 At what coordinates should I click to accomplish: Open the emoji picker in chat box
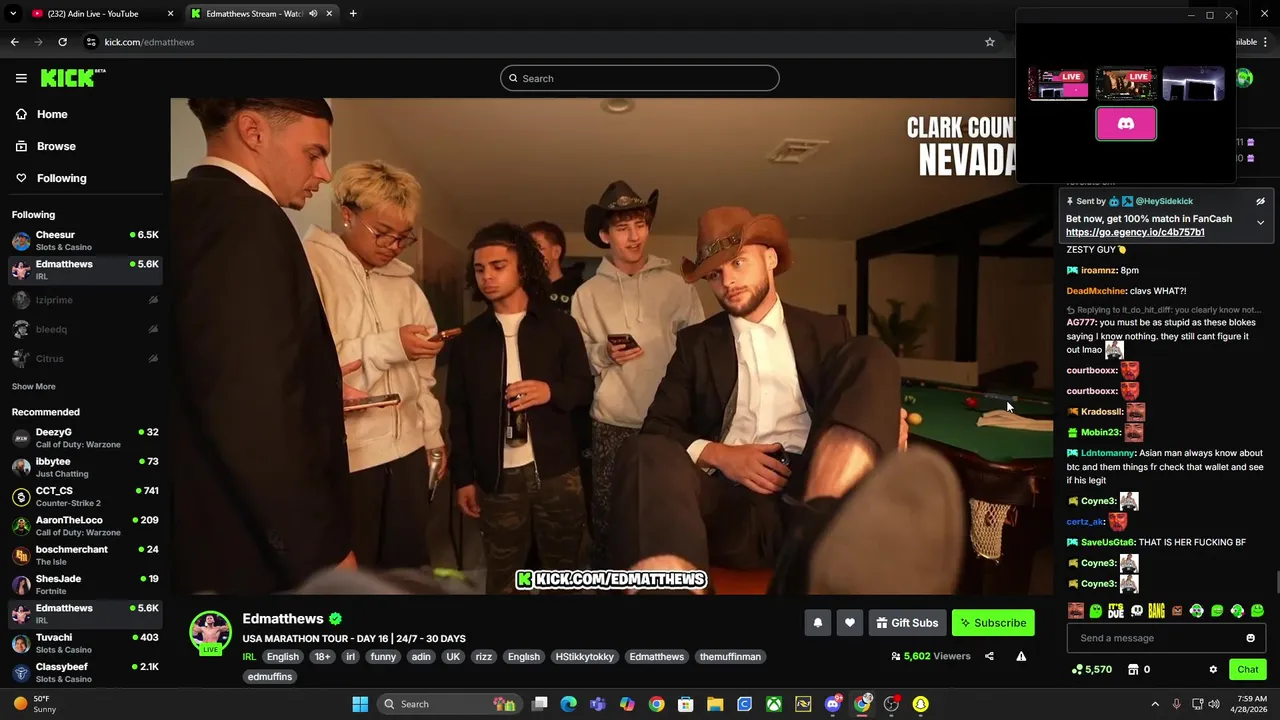point(1250,638)
